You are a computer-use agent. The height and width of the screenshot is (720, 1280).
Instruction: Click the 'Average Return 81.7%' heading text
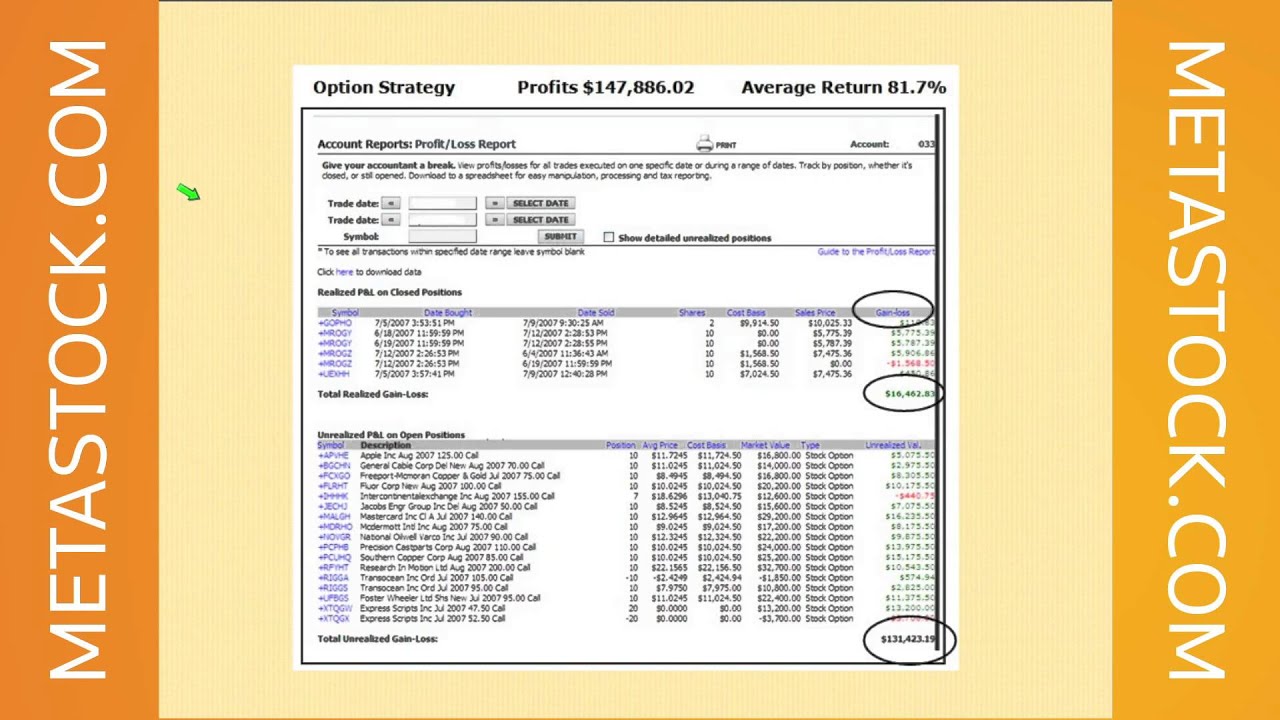(844, 87)
